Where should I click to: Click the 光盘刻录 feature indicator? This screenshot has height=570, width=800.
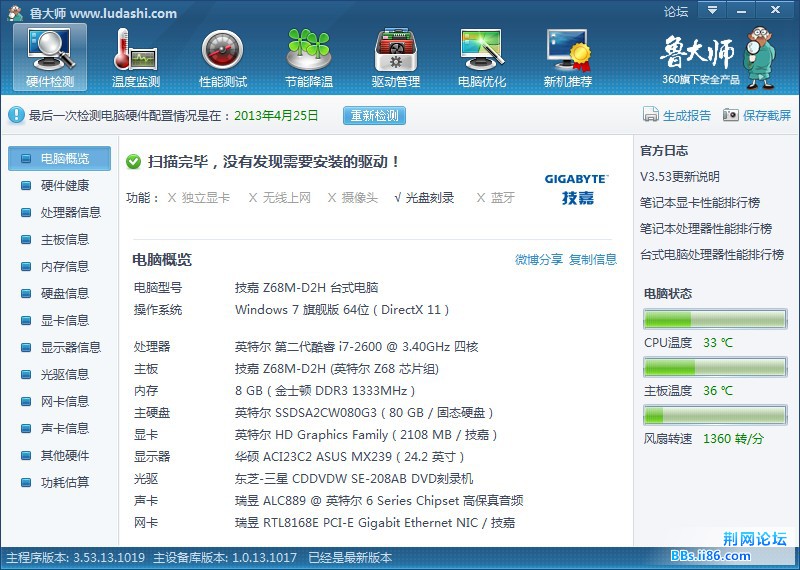tap(424, 197)
